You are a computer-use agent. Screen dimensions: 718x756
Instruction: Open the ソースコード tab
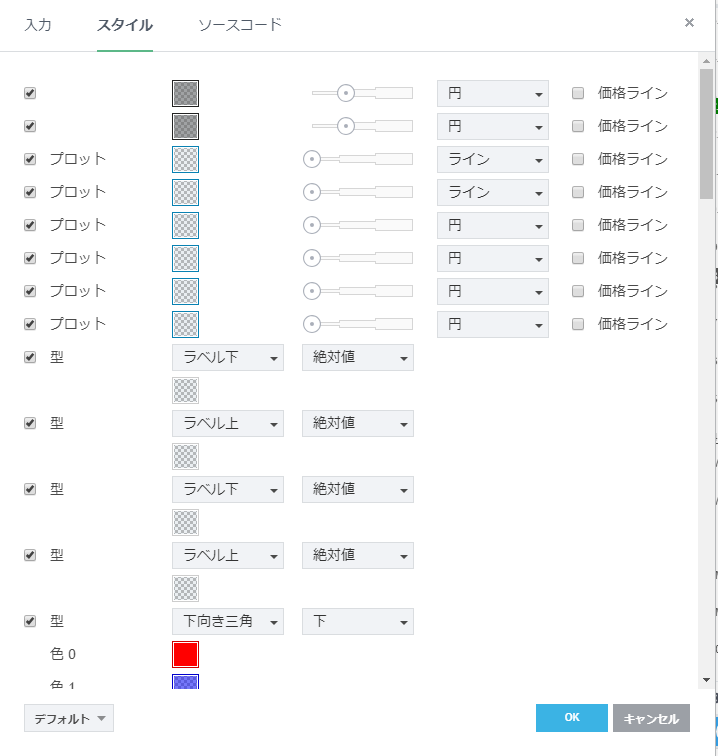(240, 25)
